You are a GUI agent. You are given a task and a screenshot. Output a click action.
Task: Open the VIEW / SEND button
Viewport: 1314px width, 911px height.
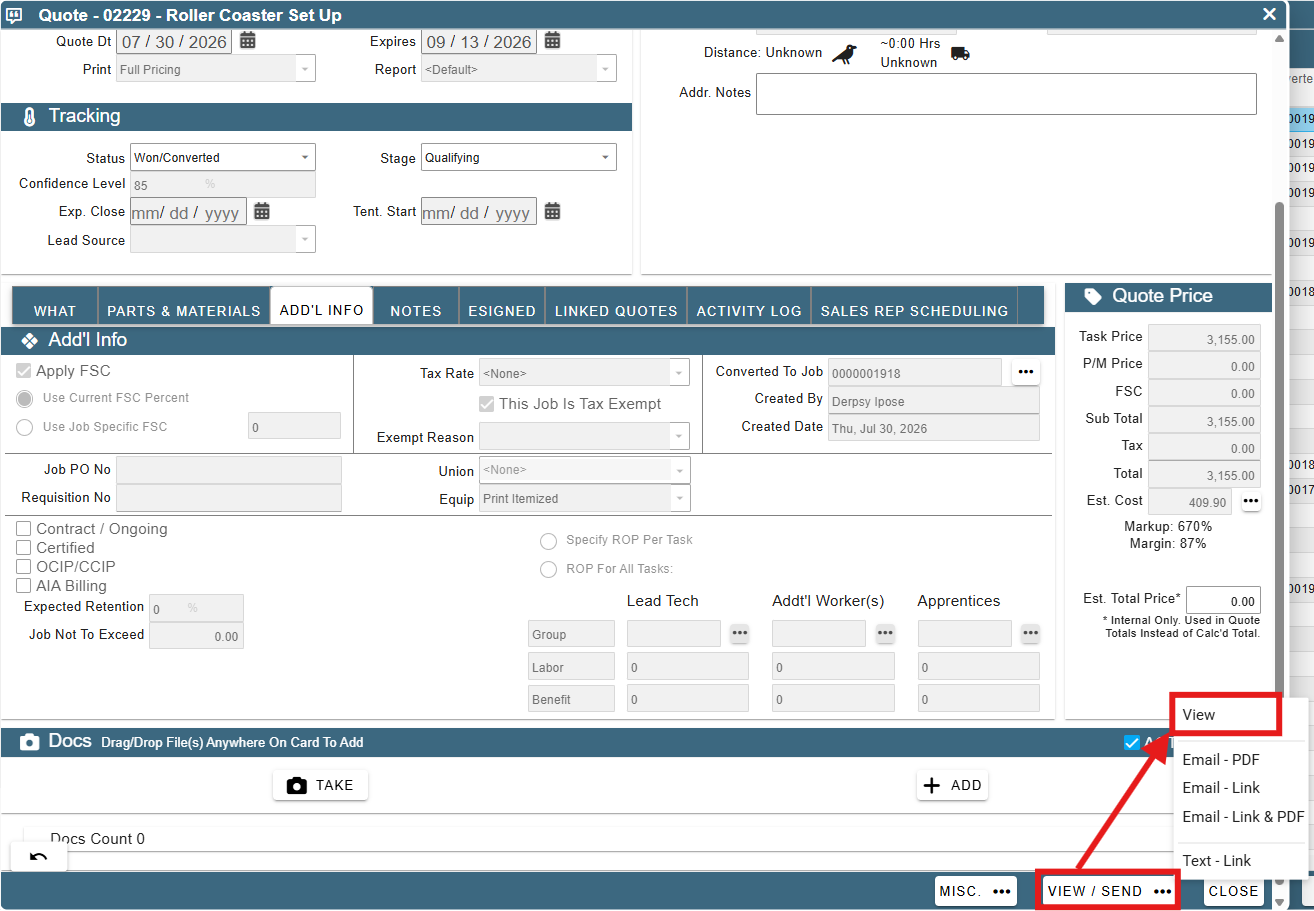[x=1109, y=891]
